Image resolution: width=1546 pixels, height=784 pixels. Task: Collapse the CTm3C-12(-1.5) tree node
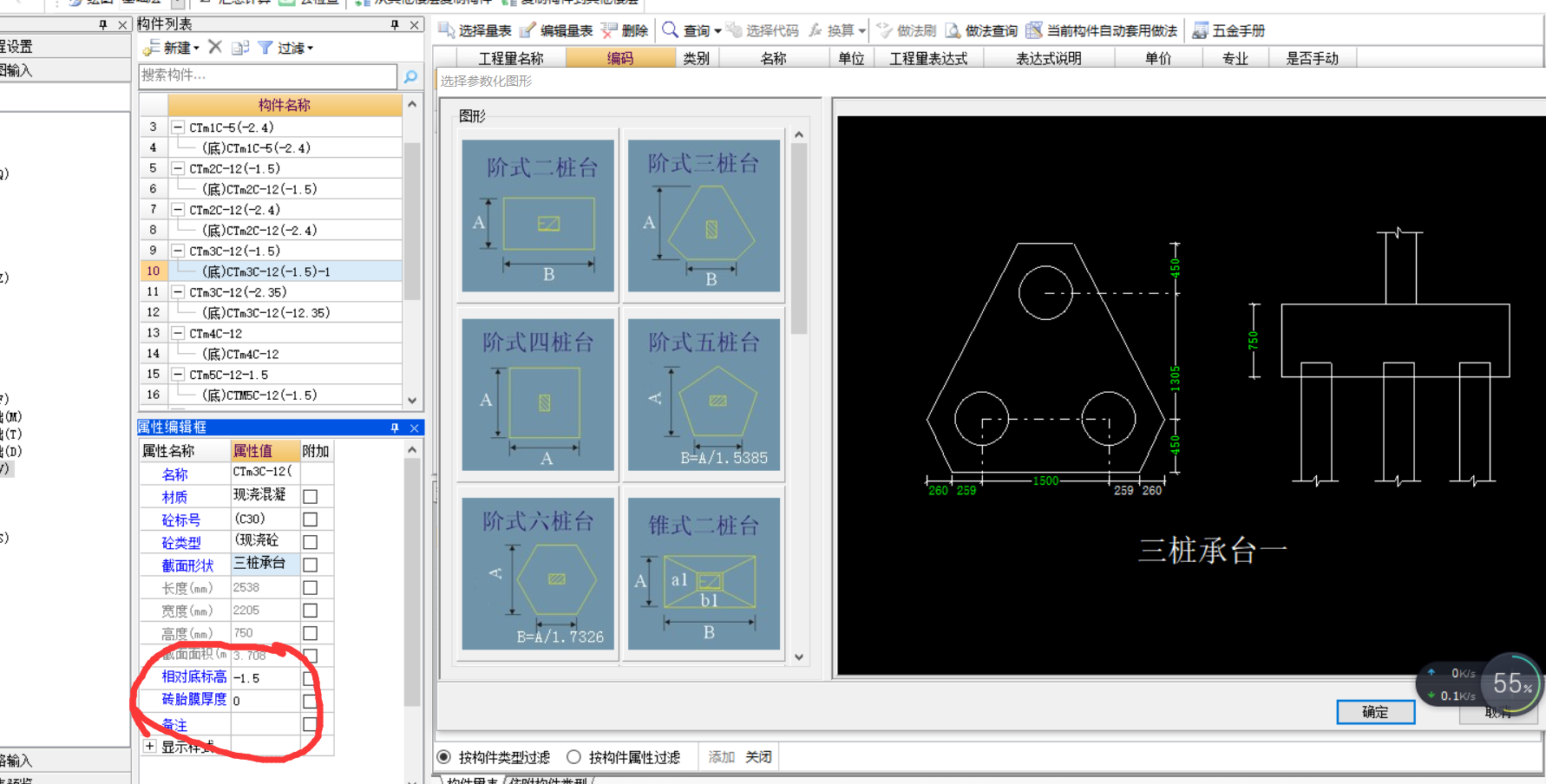[178, 251]
